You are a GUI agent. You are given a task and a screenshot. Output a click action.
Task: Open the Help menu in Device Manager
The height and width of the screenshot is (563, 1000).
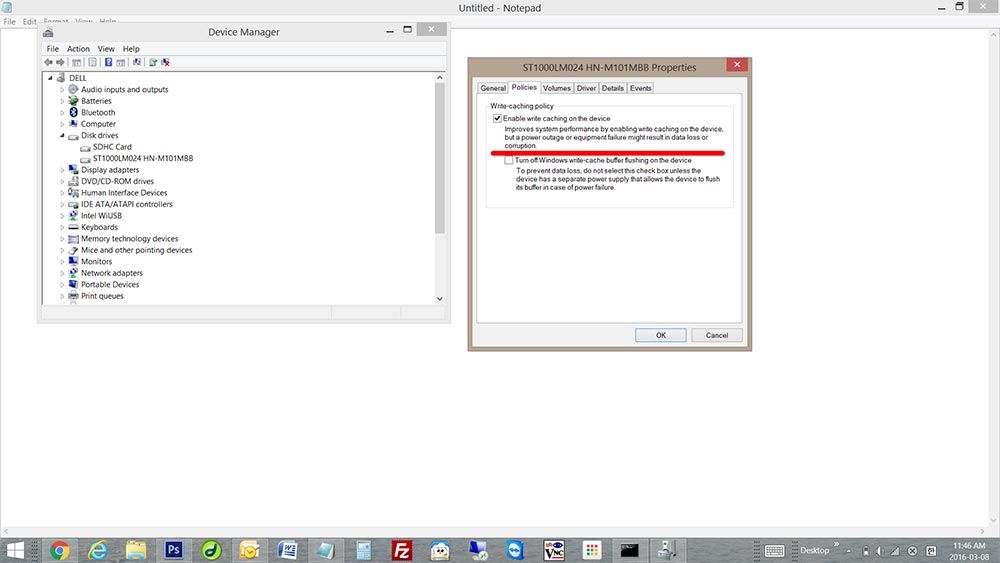click(131, 48)
